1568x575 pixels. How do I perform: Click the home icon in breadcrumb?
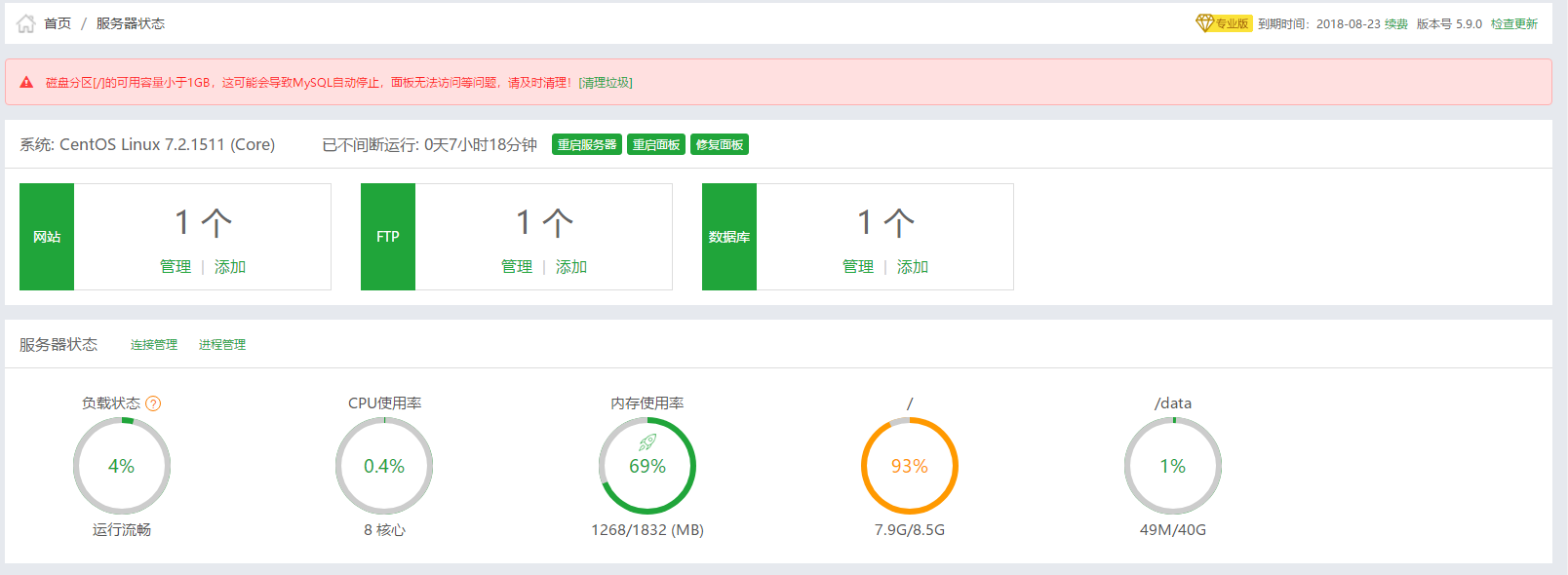(x=26, y=23)
